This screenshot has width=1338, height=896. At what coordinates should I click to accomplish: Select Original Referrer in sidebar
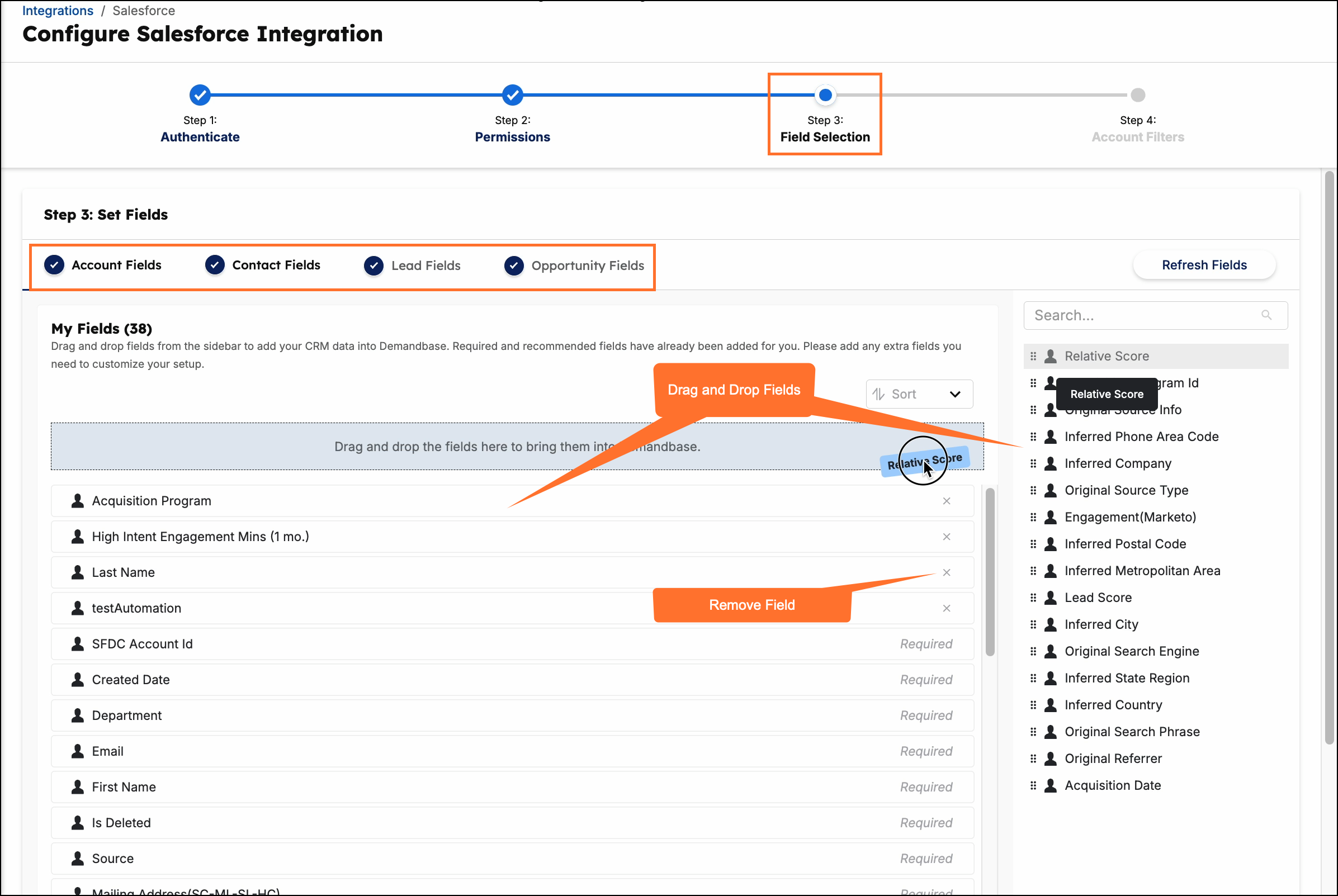tap(1113, 759)
